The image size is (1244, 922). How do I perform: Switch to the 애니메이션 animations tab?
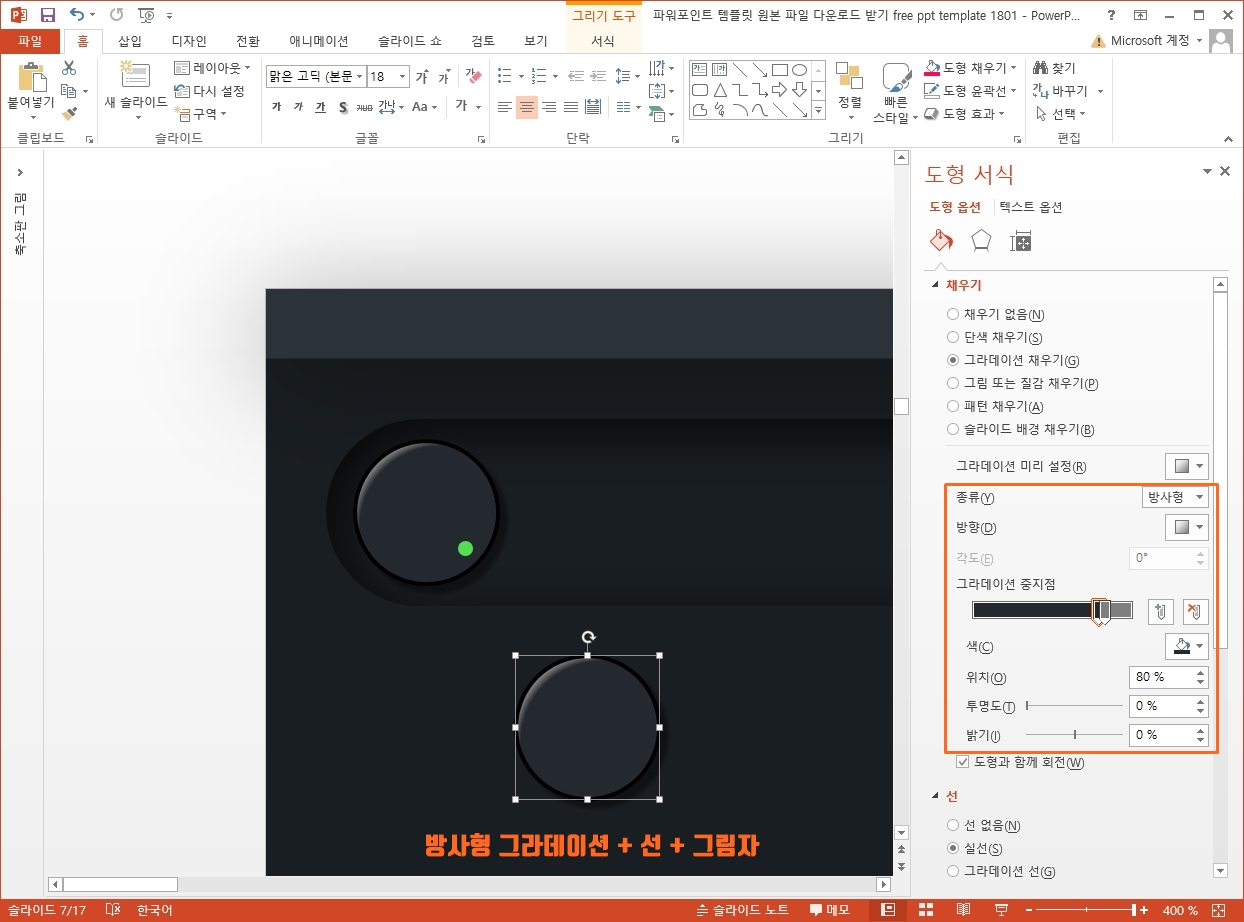click(x=319, y=41)
